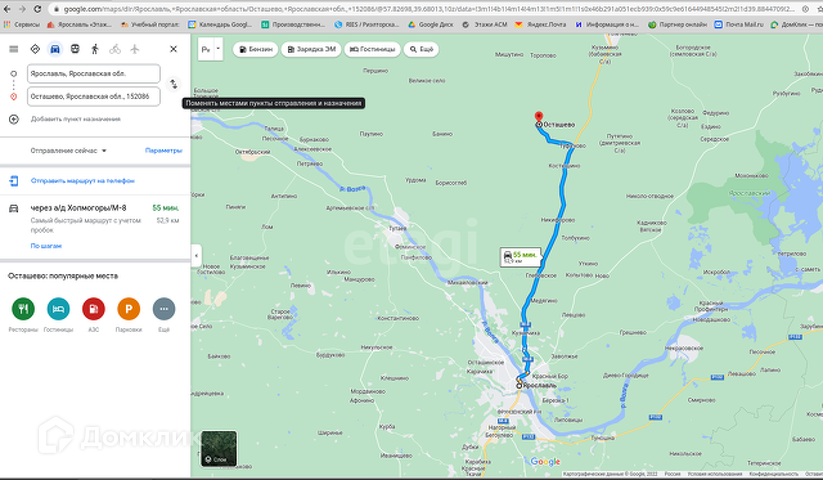The height and width of the screenshot is (480, 823).
Task: Open Почта Mail.ru bookmark
Action: point(739,25)
